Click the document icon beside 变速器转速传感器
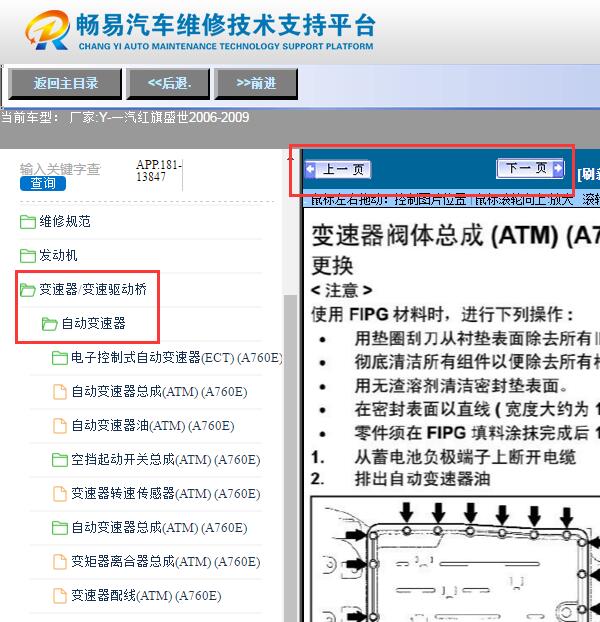Image resolution: width=600 pixels, height=622 pixels. [60, 494]
